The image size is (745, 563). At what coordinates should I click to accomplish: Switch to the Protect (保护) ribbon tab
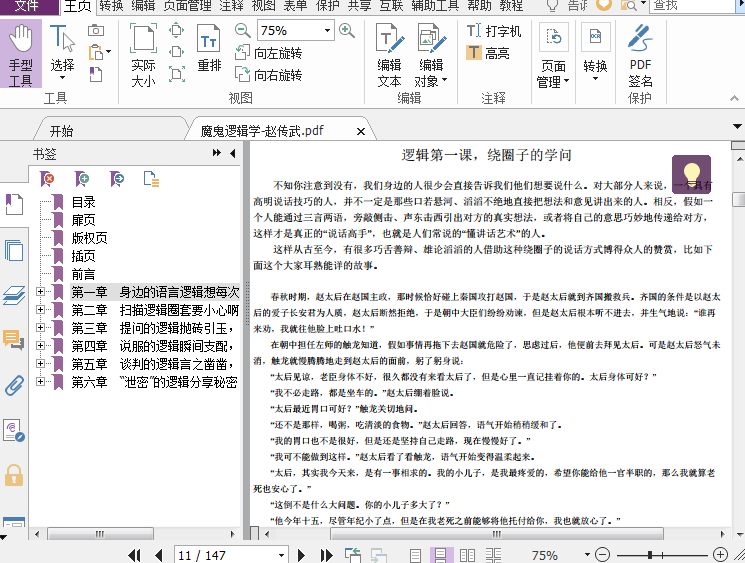pos(327,6)
